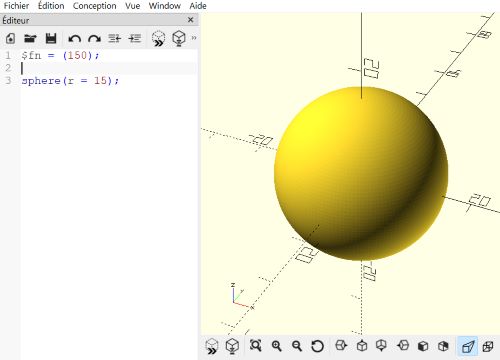
Task: Place the cursor on empty editor line 2
Action: 108,68
